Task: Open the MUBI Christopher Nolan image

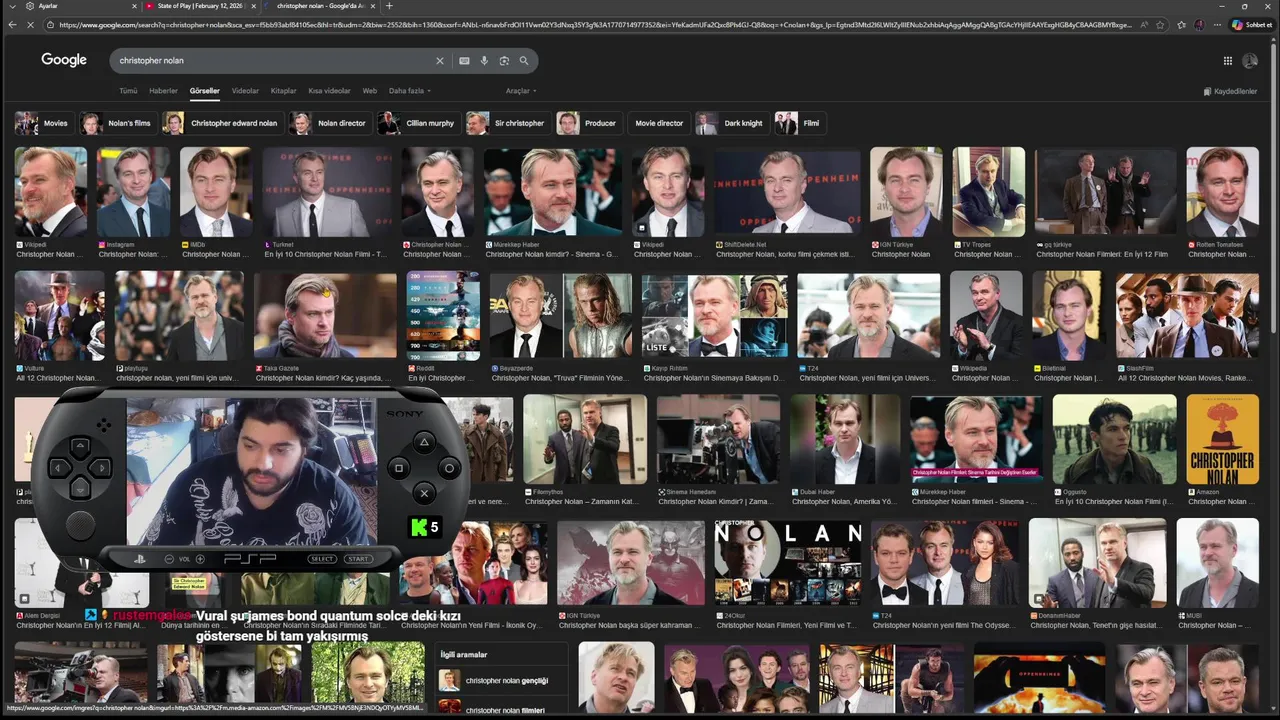Action: pyautogui.click(x=1217, y=563)
